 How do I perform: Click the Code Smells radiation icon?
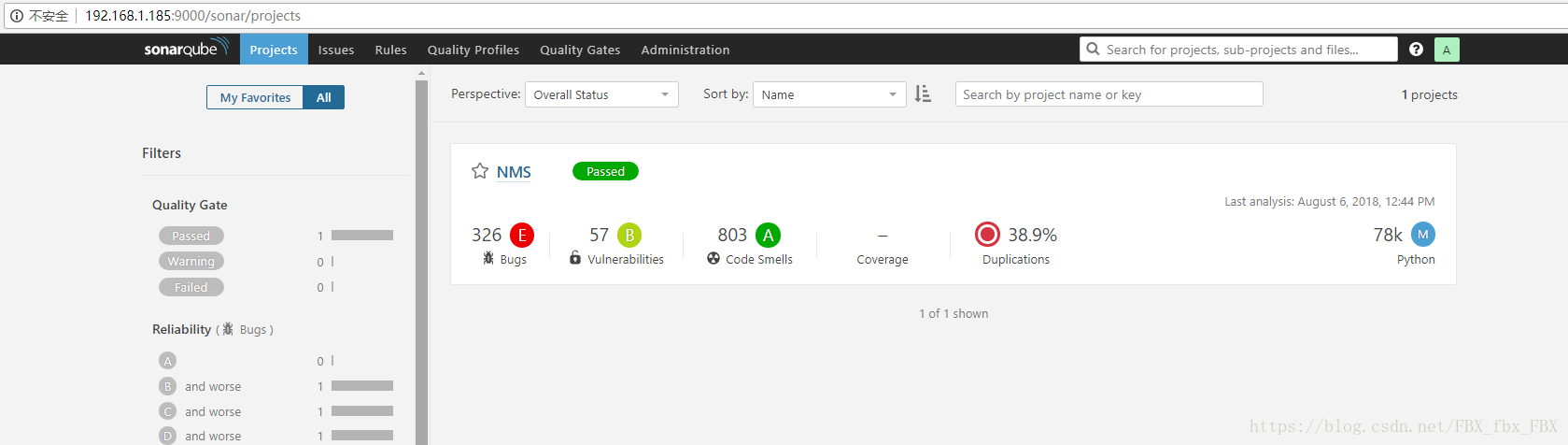point(713,258)
